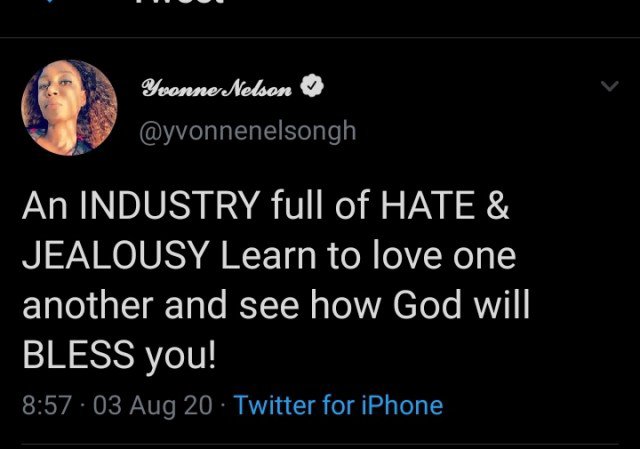Click the Twitter for iPhone source link

tap(338, 406)
